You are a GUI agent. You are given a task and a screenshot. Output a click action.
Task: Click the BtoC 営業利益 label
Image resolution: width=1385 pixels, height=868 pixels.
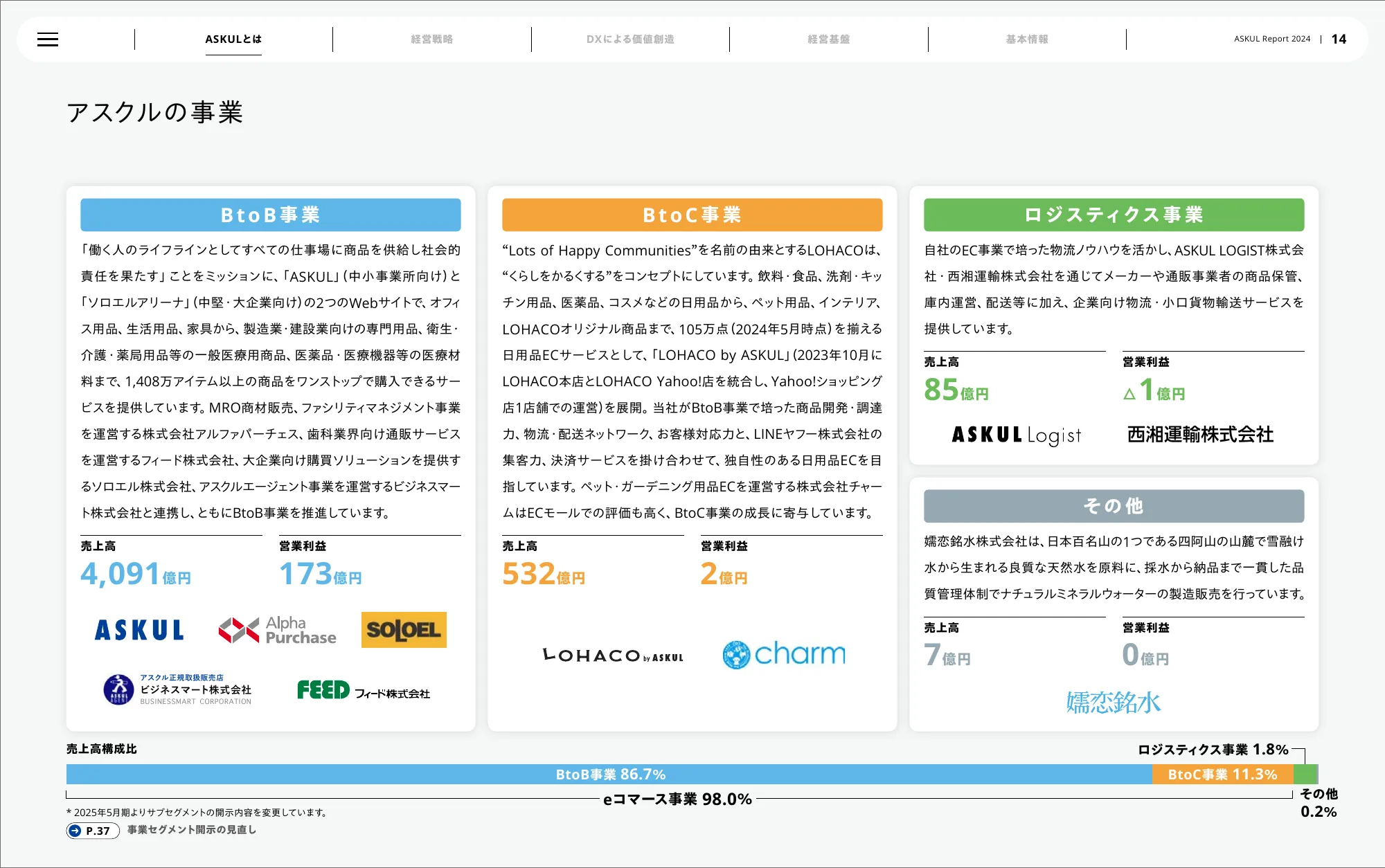tap(724, 546)
